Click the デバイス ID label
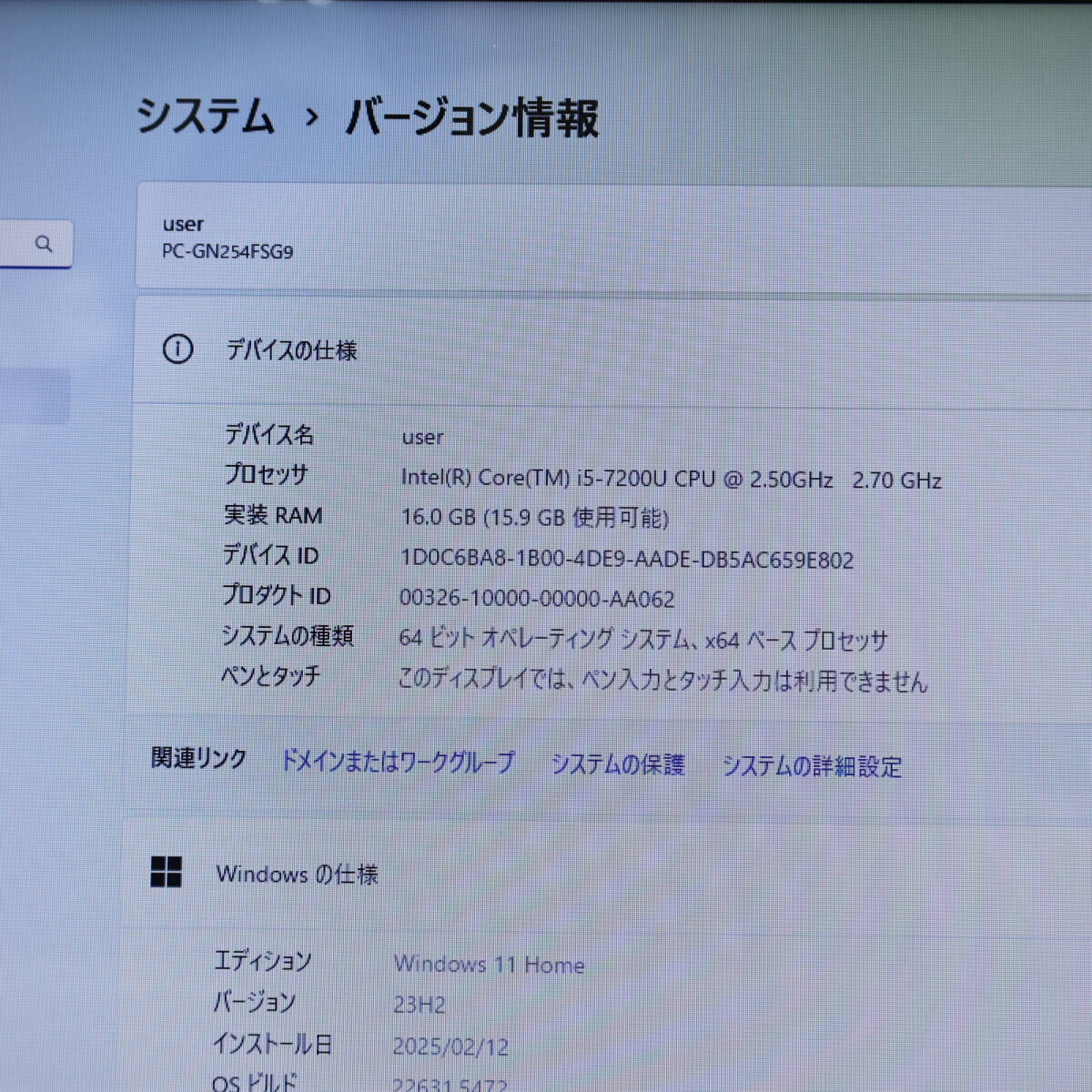Viewport: 1092px width, 1092px height. [270, 554]
